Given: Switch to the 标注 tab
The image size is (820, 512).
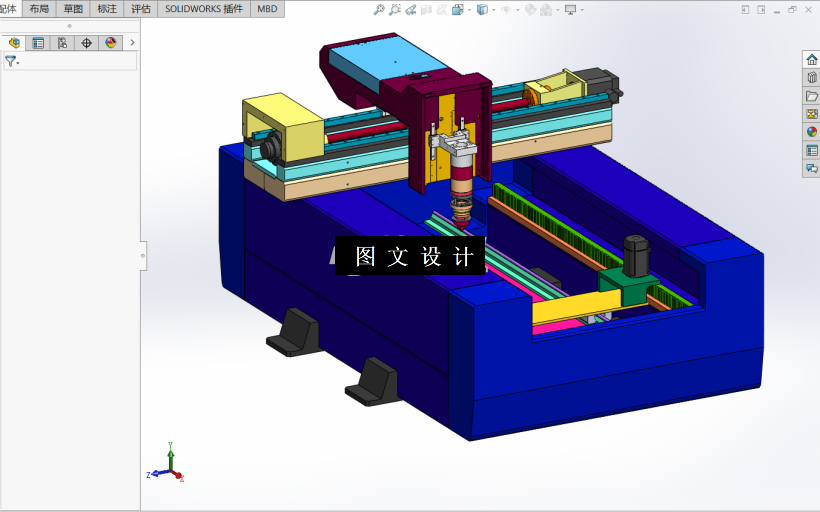Looking at the screenshot, I should pos(107,9).
